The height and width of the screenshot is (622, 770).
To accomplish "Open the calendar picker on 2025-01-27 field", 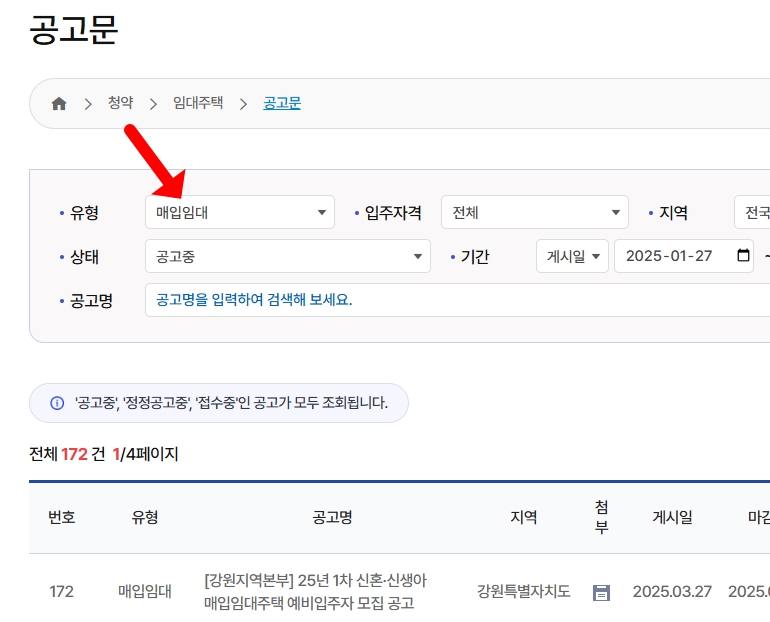I will click(743, 255).
